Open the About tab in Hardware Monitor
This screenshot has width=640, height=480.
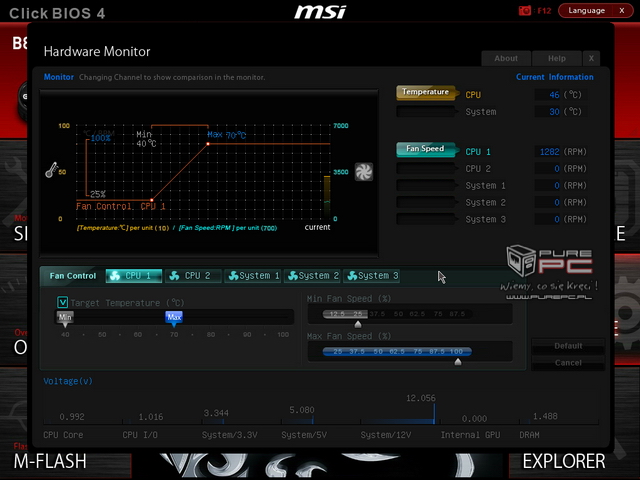506,58
